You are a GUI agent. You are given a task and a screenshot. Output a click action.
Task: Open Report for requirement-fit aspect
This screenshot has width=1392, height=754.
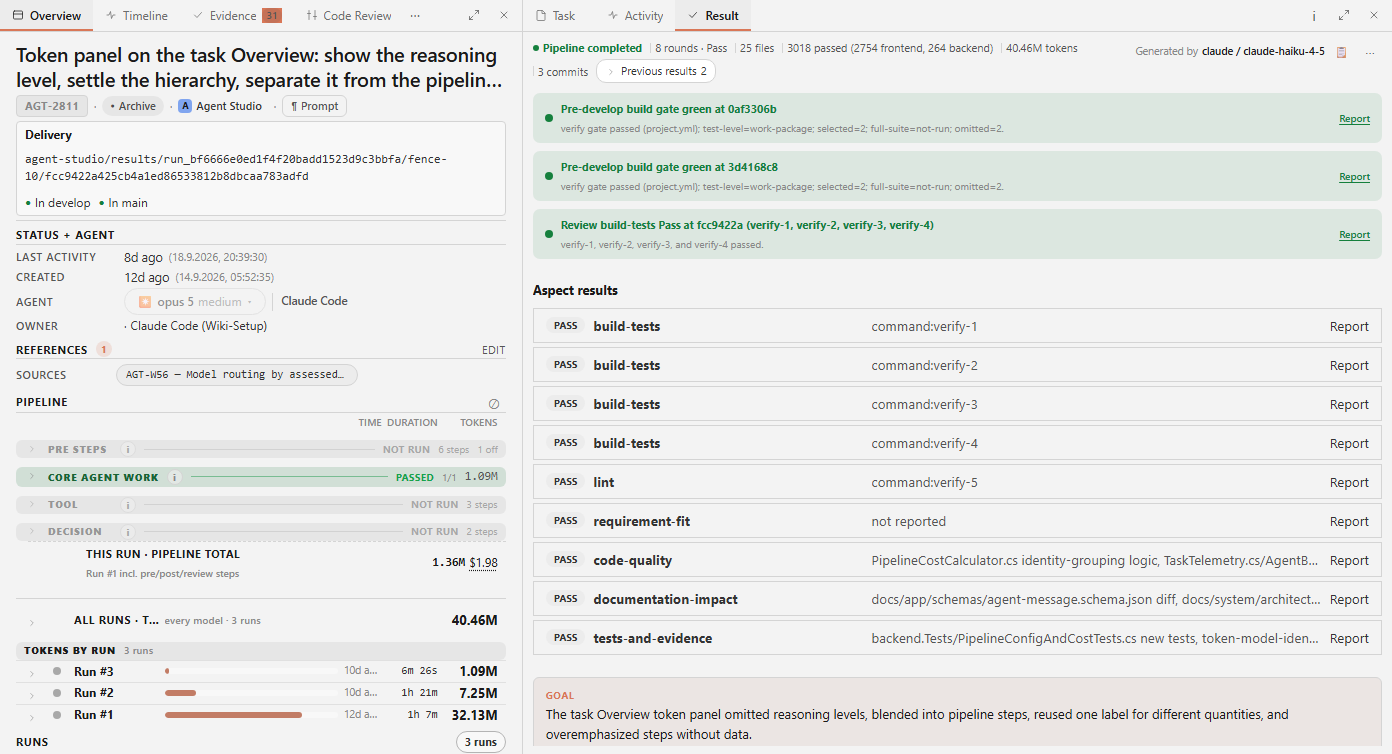[x=1349, y=522]
